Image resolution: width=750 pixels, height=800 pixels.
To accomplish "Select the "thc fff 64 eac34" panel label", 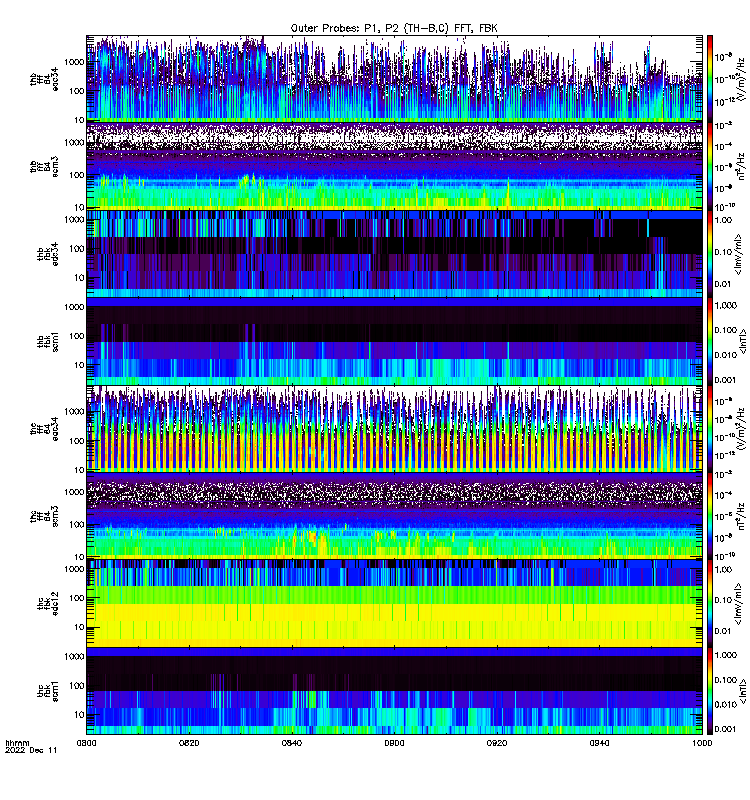I will [44, 429].
